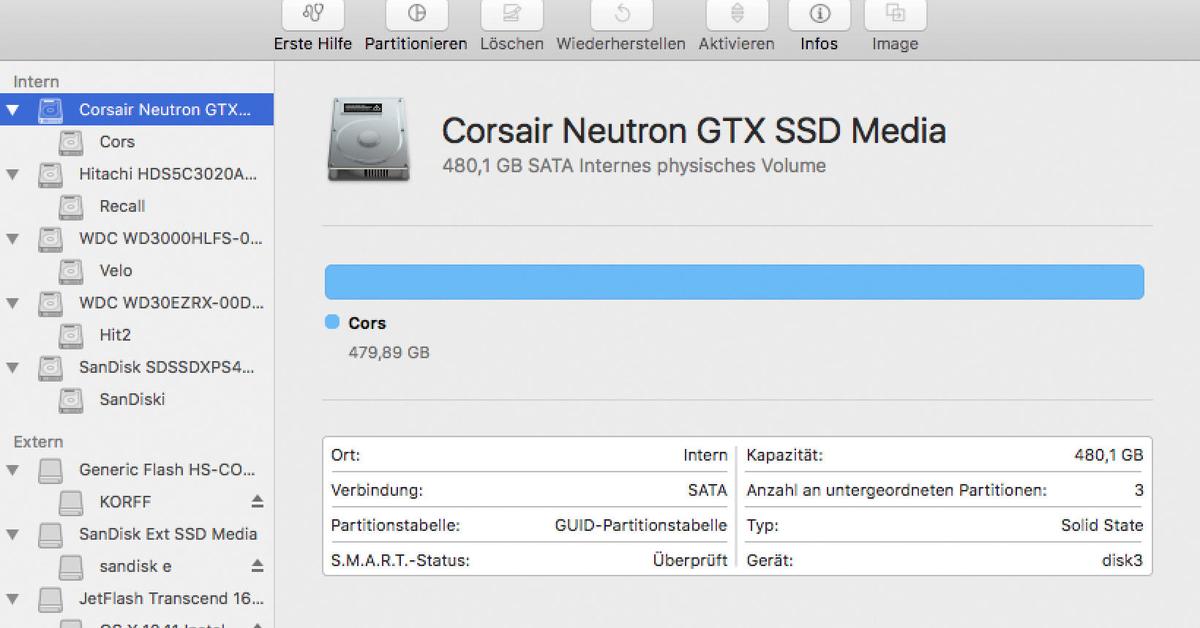The image size is (1200, 628).
Task: Click the Corsair Neutron GTX SSD Media title
Action: click(694, 131)
